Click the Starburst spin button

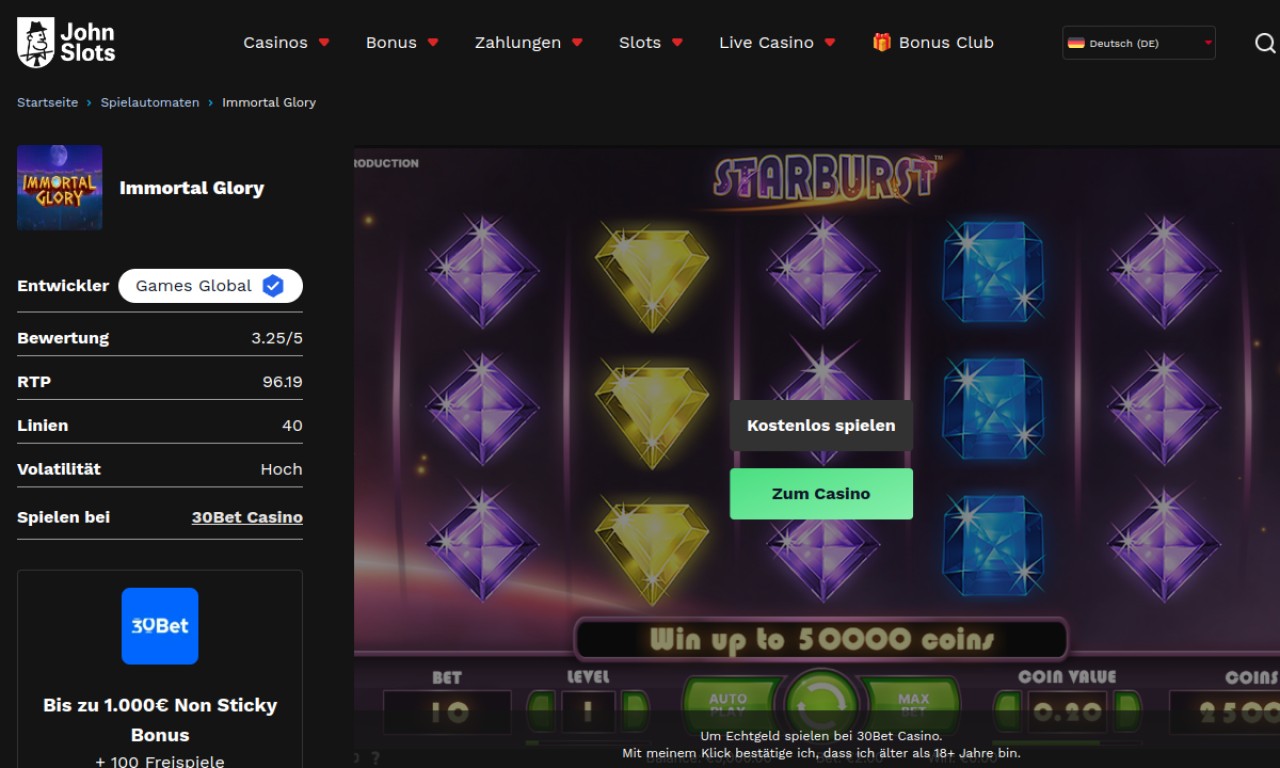click(x=822, y=700)
